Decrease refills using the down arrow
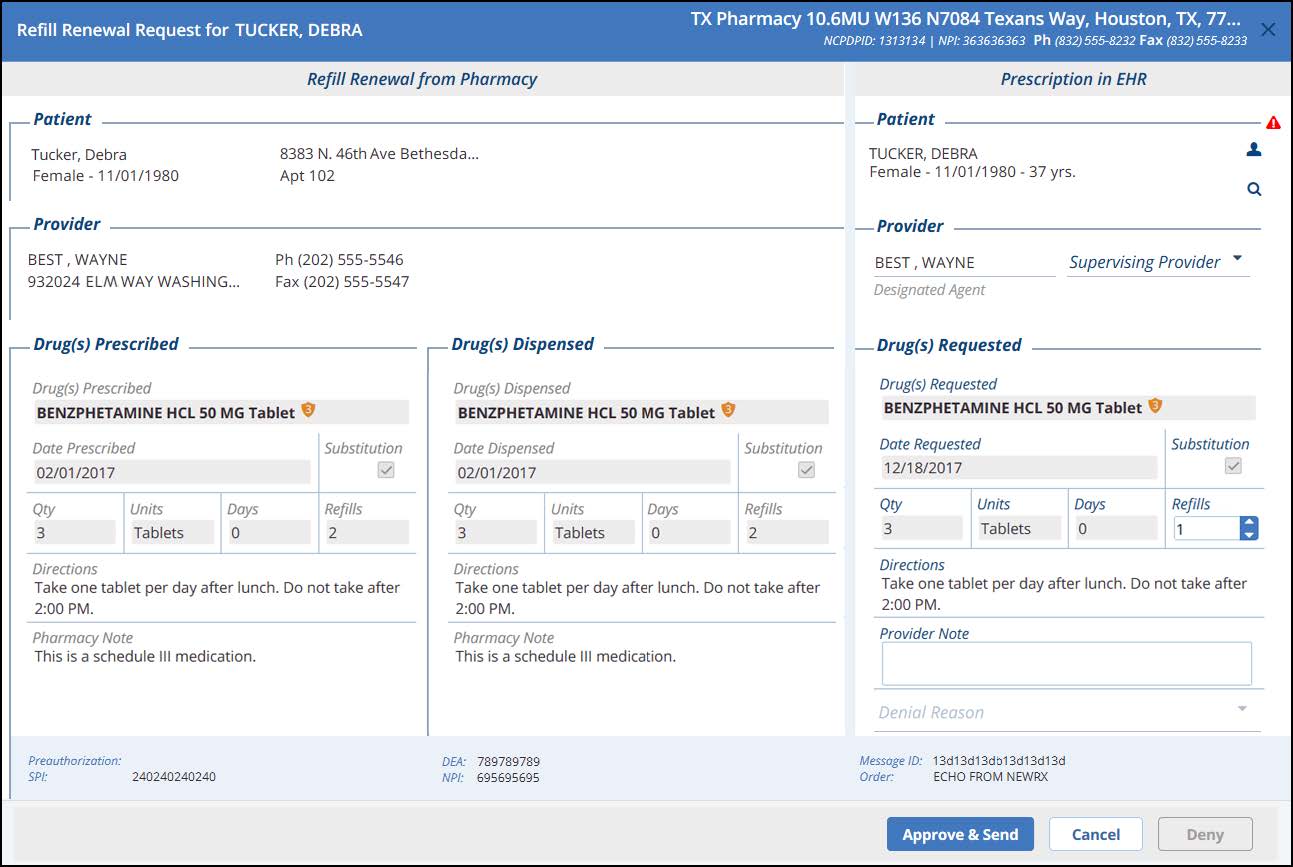This screenshot has width=1293, height=867. click(1248, 535)
